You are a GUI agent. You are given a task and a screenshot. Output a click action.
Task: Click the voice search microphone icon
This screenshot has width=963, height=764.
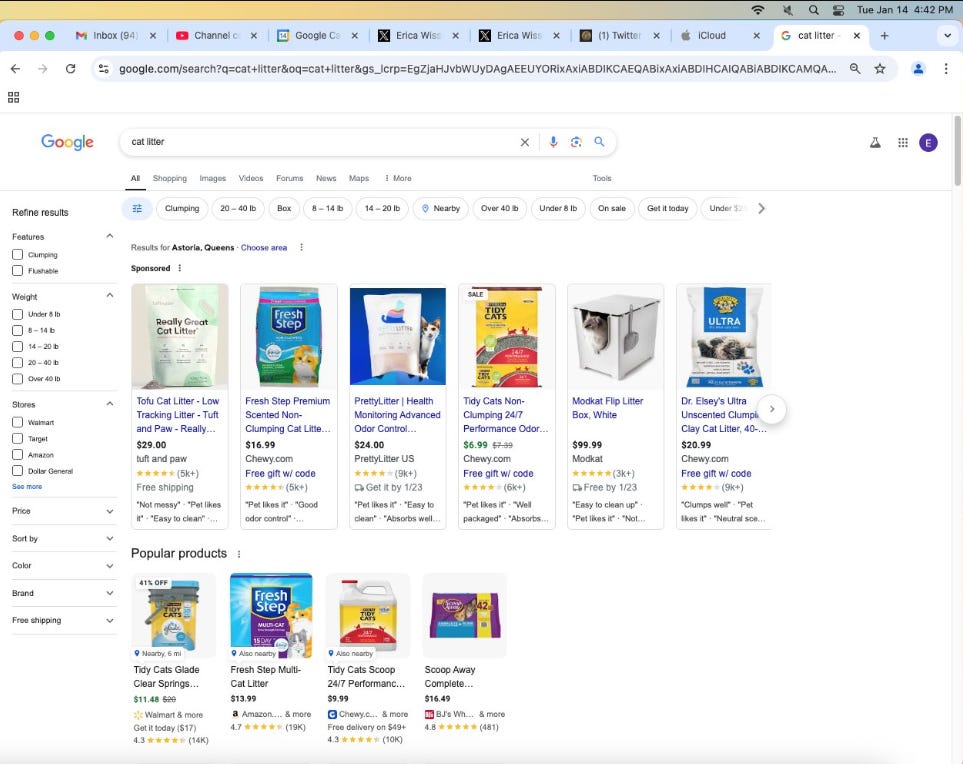click(553, 142)
